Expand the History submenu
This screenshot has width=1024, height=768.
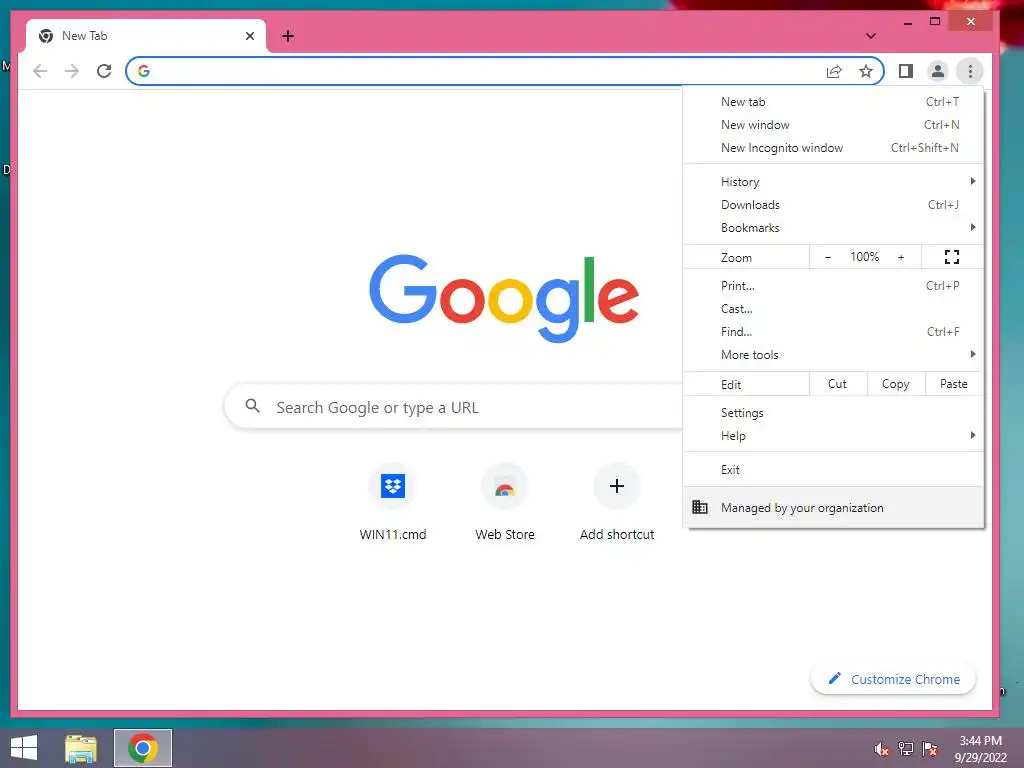(x=833, y=182)
